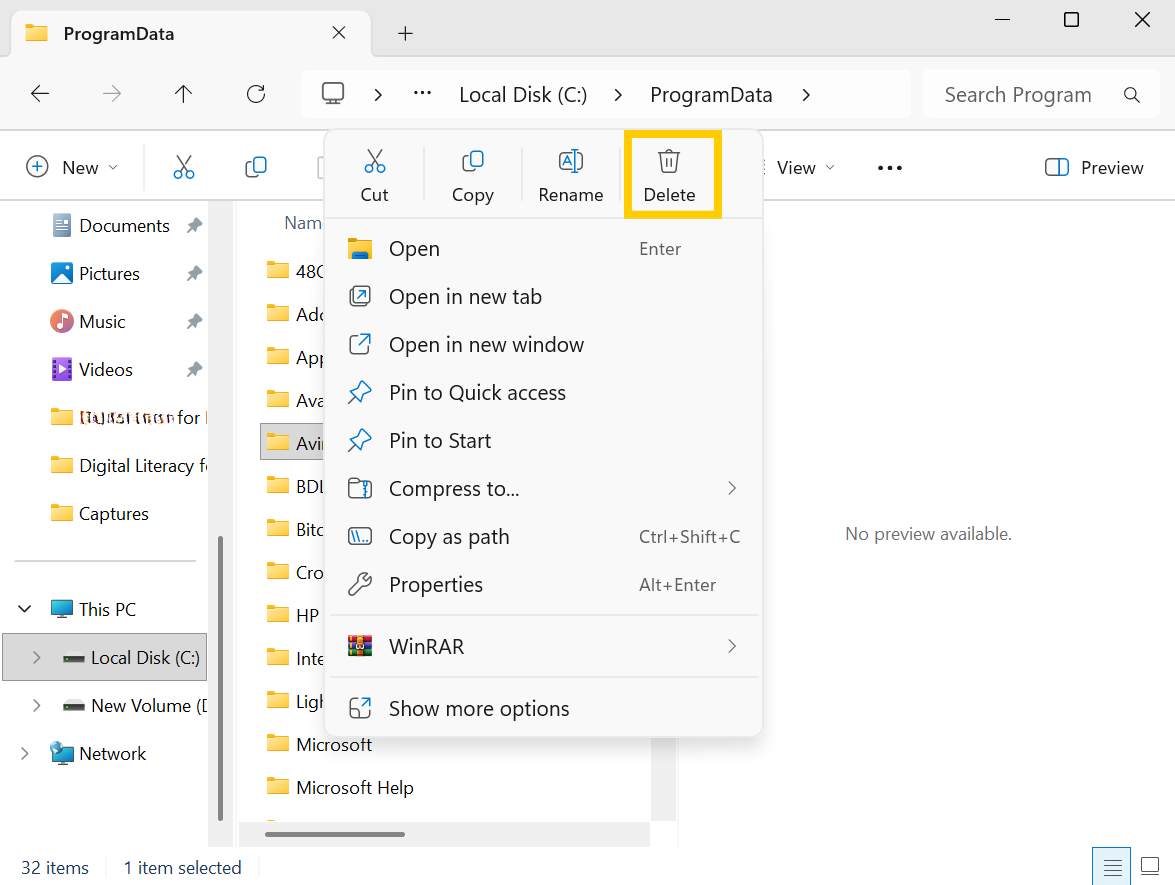
Task: Choose Pin to Quick access
Action: pos(544,393)
